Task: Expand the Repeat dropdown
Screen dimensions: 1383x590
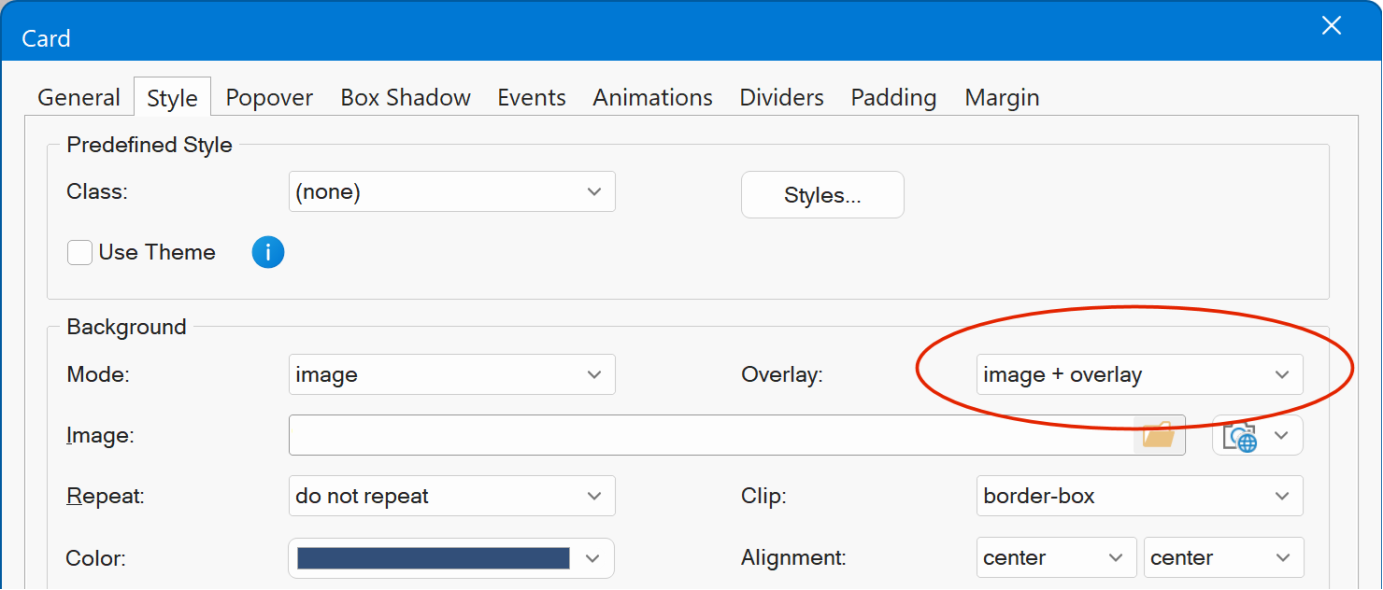Action: pos(451,496)
